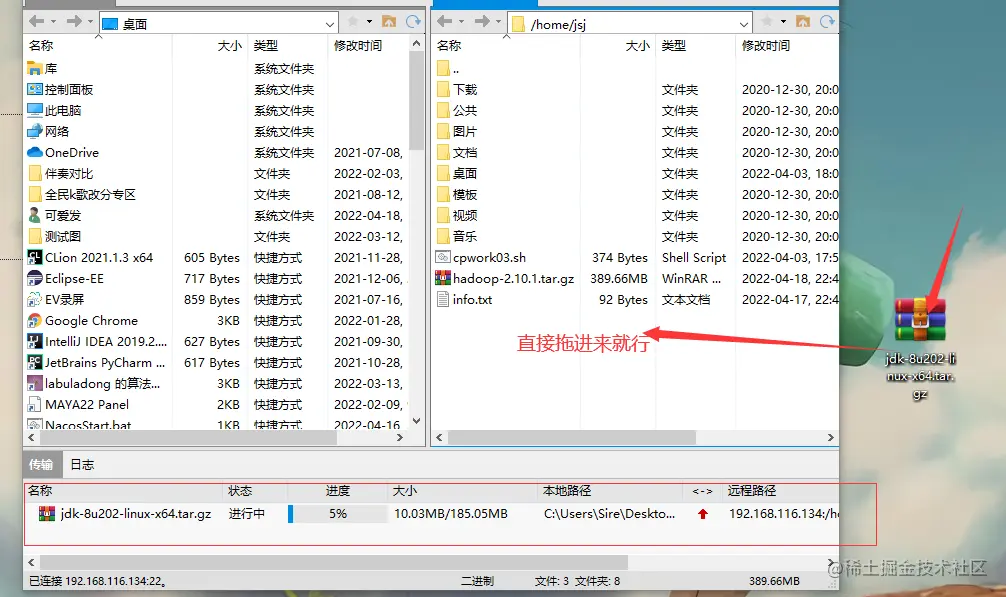Select 可爱发 user icon in local list

point(35,215)
